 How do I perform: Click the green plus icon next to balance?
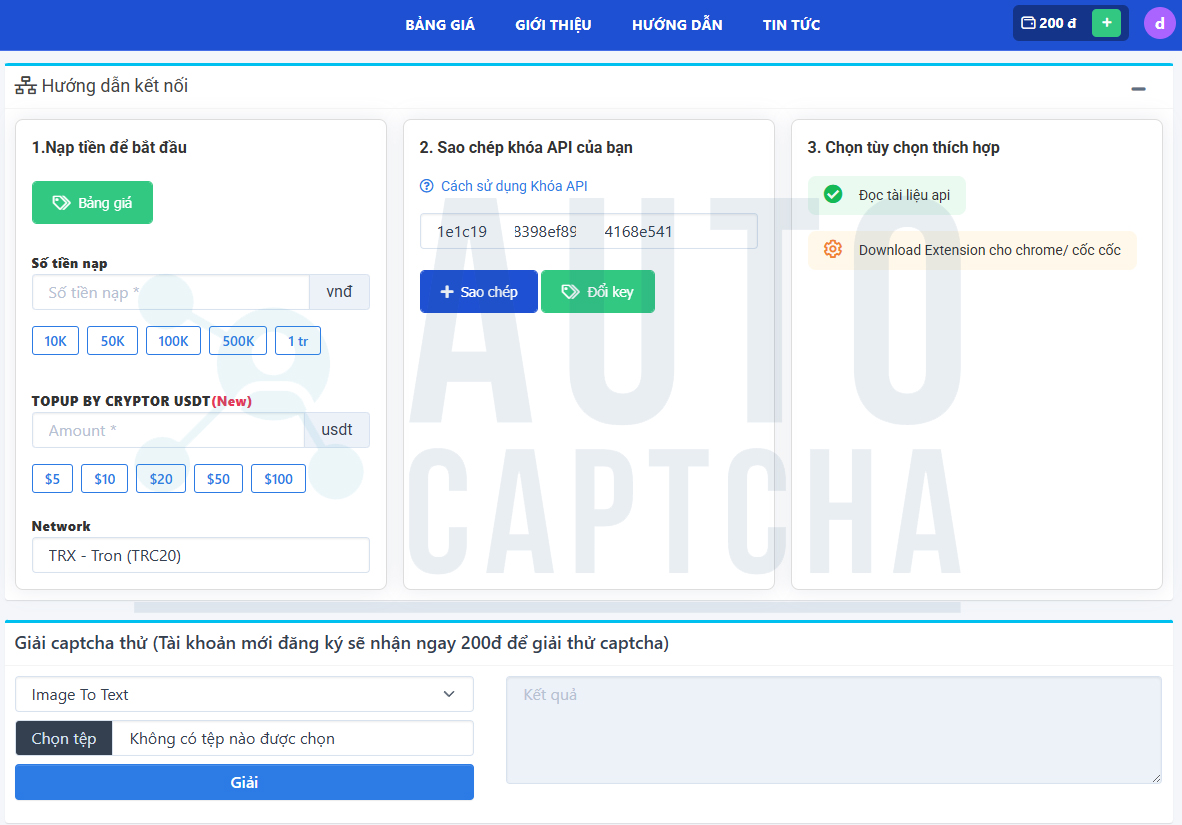coord(1106,21)
